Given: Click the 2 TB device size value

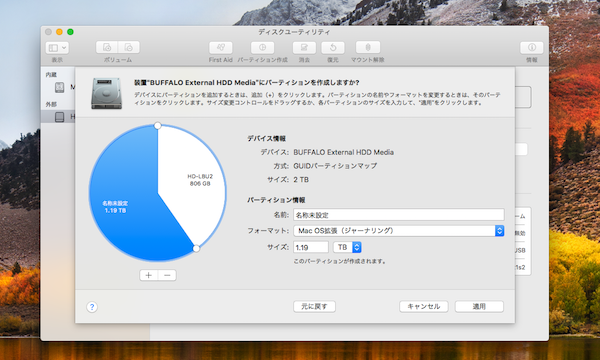Looking at the screenshot, I should 301,180.
